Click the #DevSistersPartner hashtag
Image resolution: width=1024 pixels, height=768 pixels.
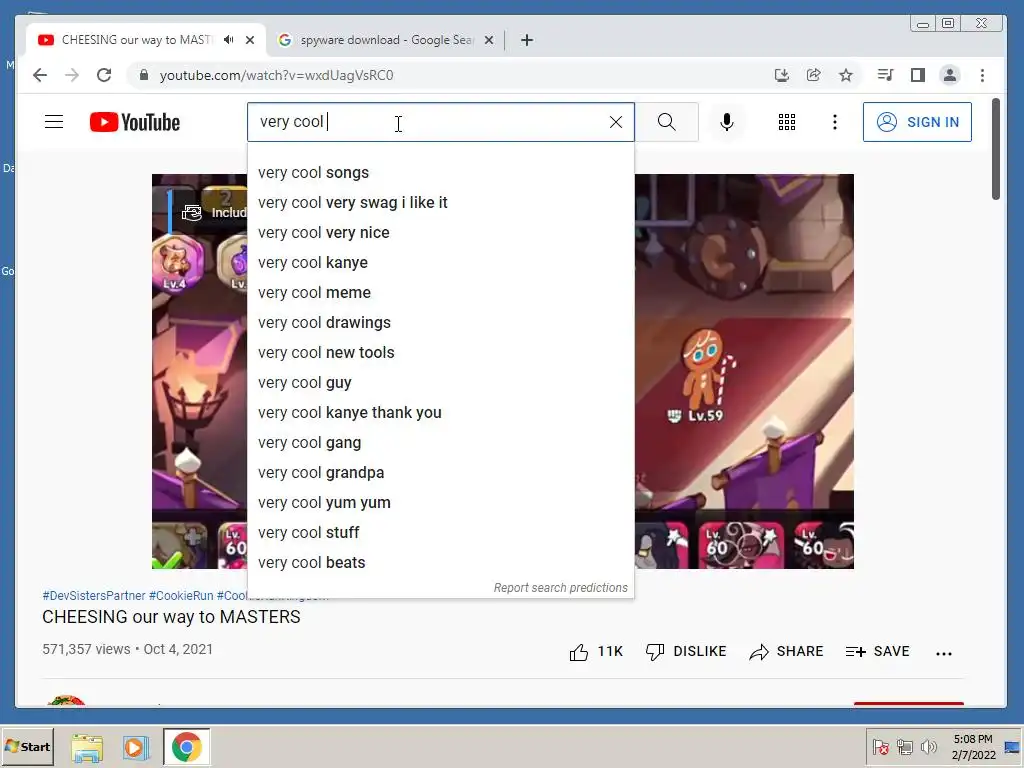[93, 596]
